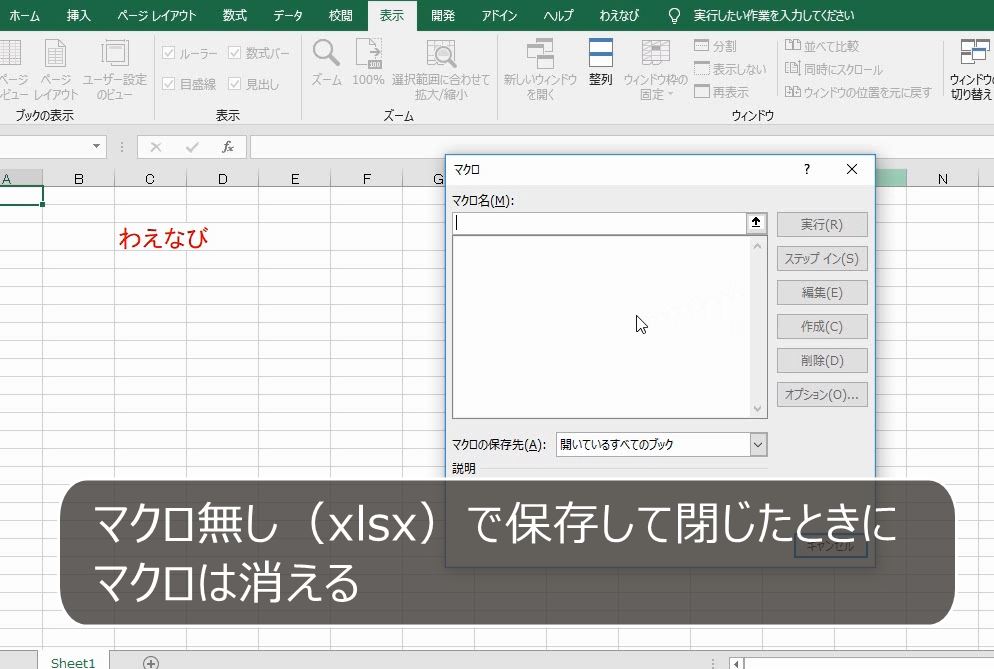Open Add-ins (アドイン) tab
994x669 pixels.
coord(500,15)
